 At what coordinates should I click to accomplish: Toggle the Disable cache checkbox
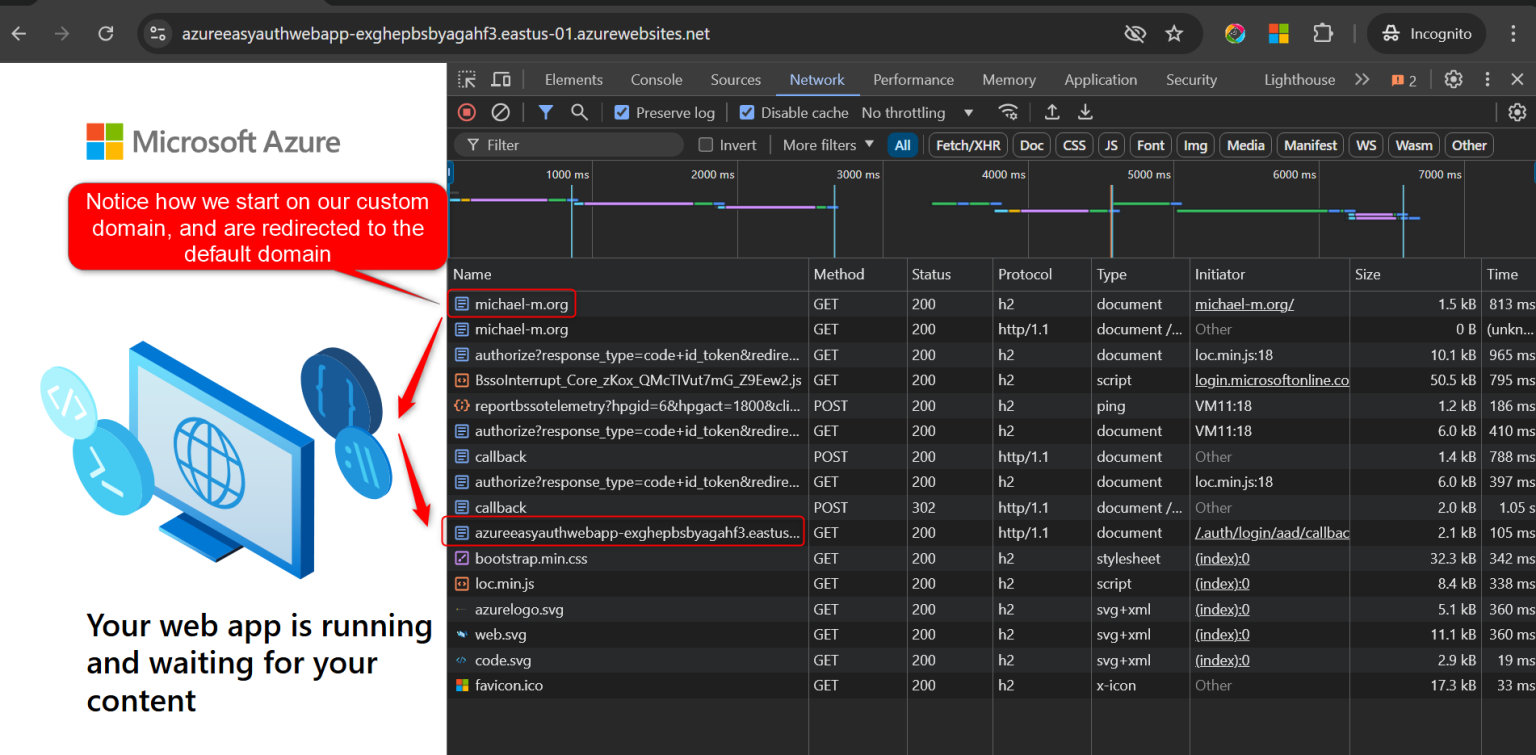747,113
